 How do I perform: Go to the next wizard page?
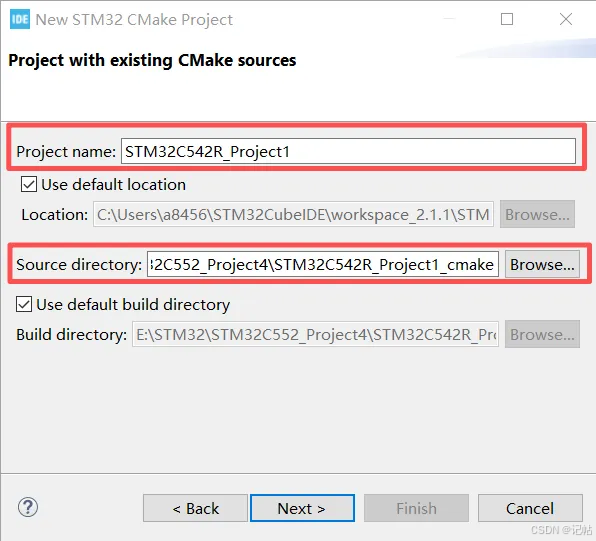coord(302,508)
